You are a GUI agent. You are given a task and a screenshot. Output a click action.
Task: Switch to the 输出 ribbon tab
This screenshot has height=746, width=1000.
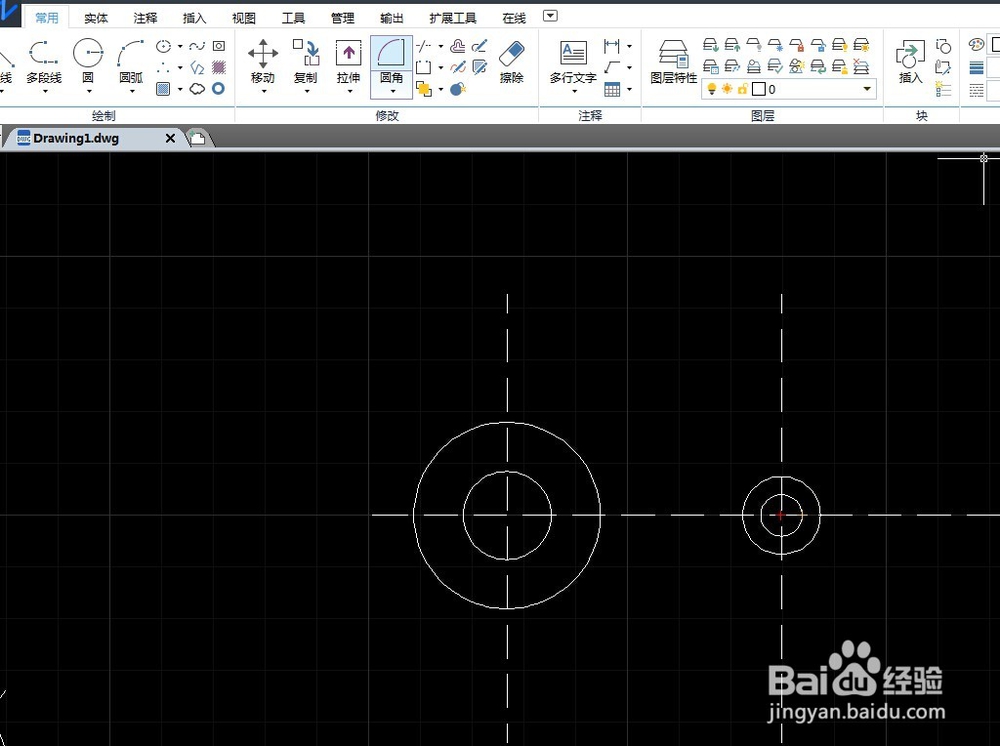click(392, 18)
